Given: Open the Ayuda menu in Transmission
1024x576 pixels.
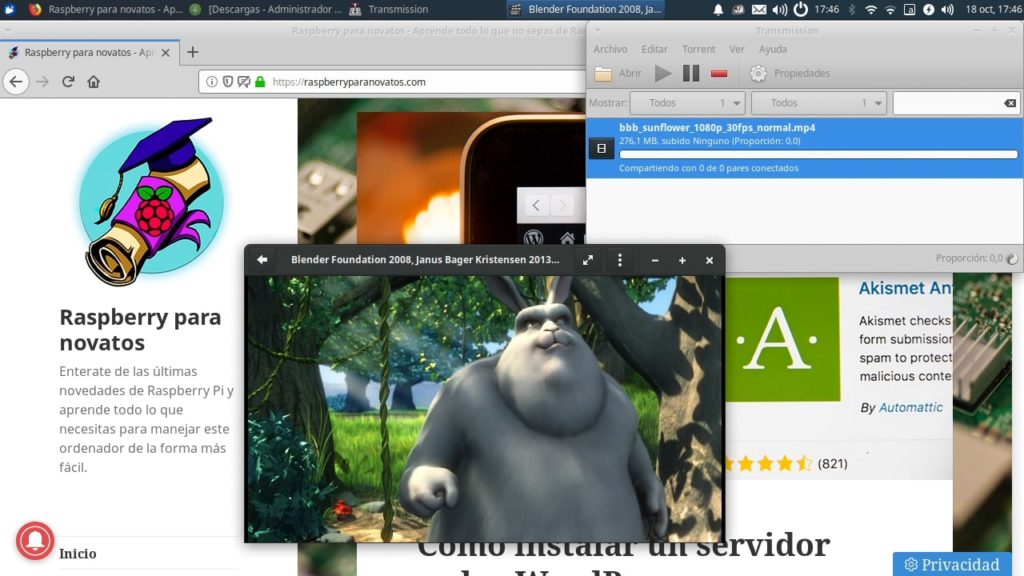Looking at the screenshot, I should point(773,49).
